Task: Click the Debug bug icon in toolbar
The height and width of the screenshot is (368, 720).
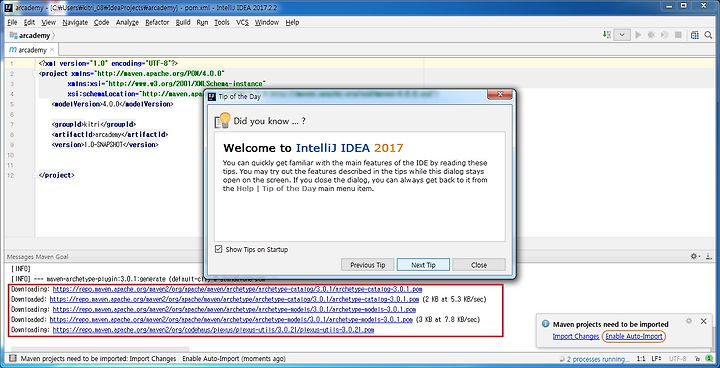Action: point(651,35)
